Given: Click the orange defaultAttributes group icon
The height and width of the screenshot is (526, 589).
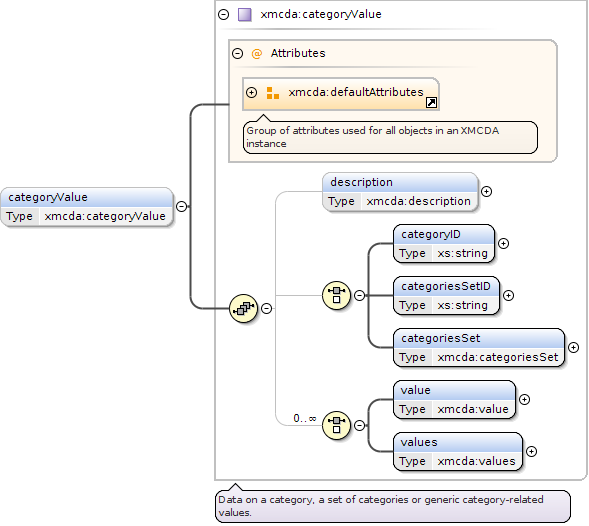Looking at the screenshot, I should 273,93.
